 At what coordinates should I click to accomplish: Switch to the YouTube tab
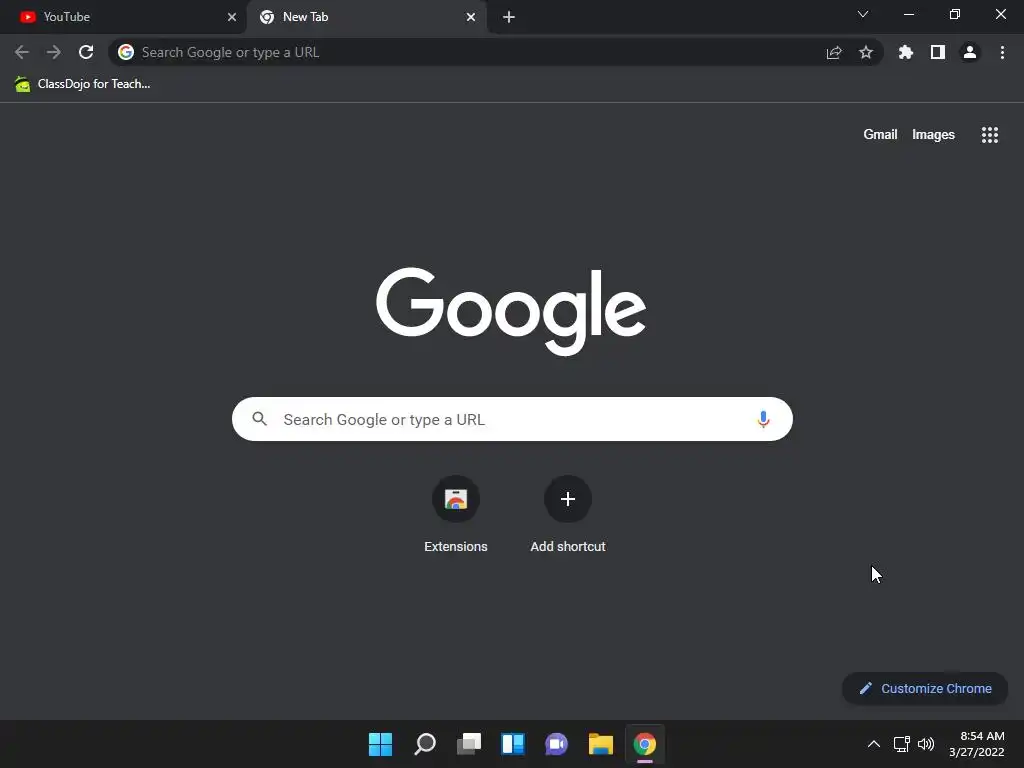tap(123, 17)
